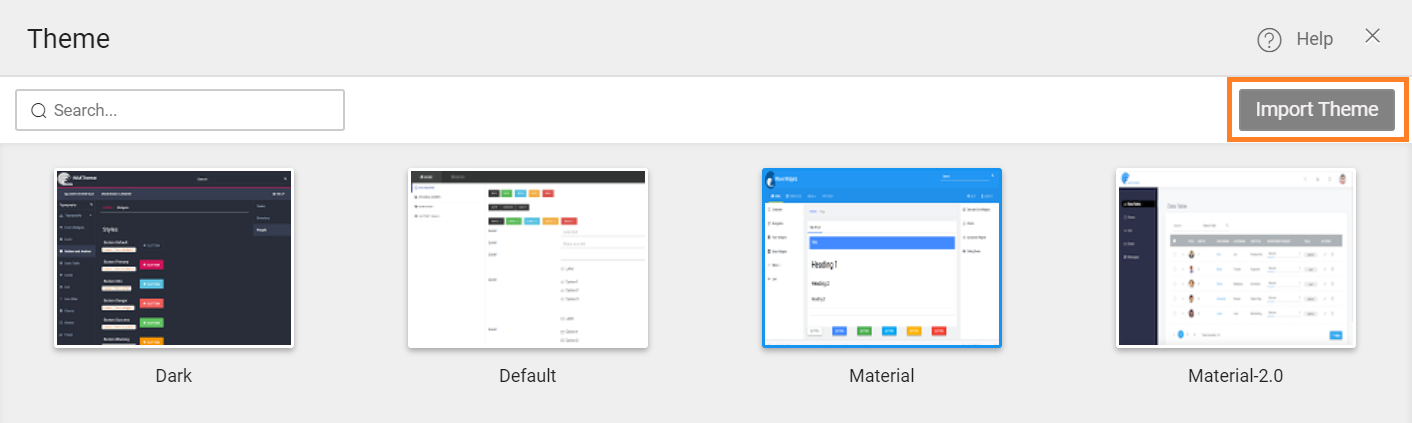Open the Help link
The width and height of the screenshot is (1412, 423).
pos(1314,39)
